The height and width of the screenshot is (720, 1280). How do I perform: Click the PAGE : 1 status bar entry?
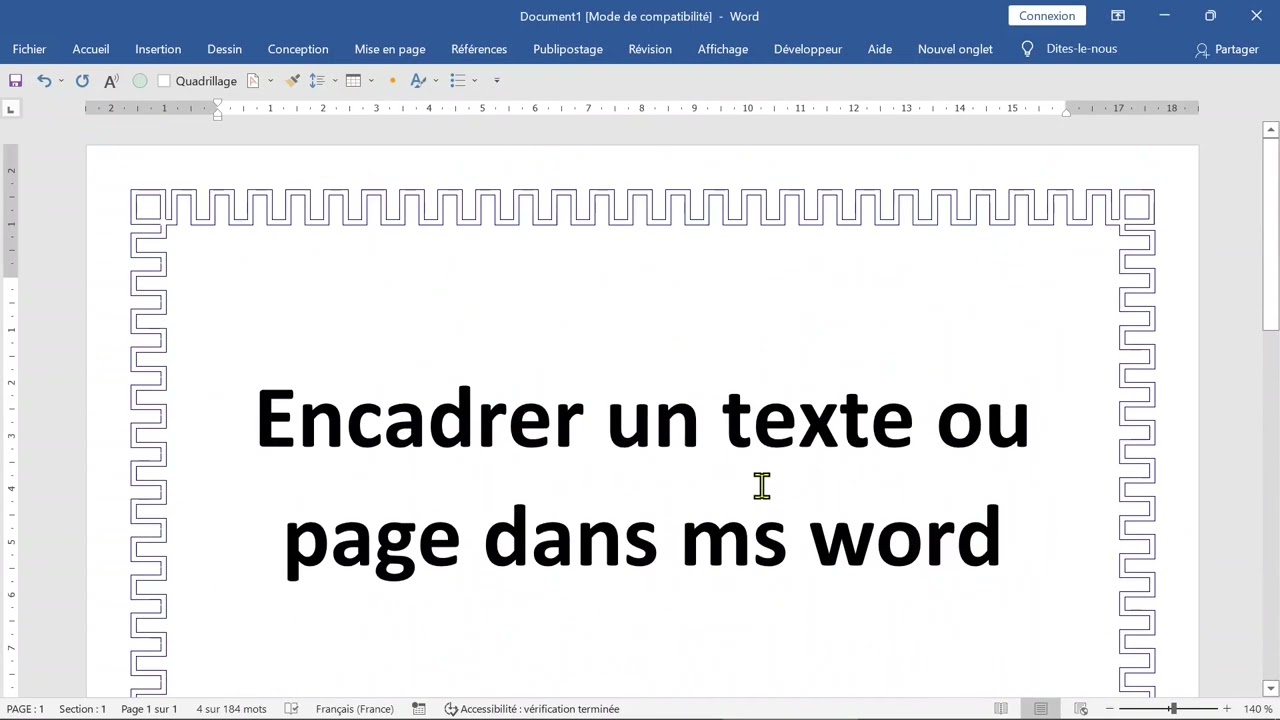point(25,709)
